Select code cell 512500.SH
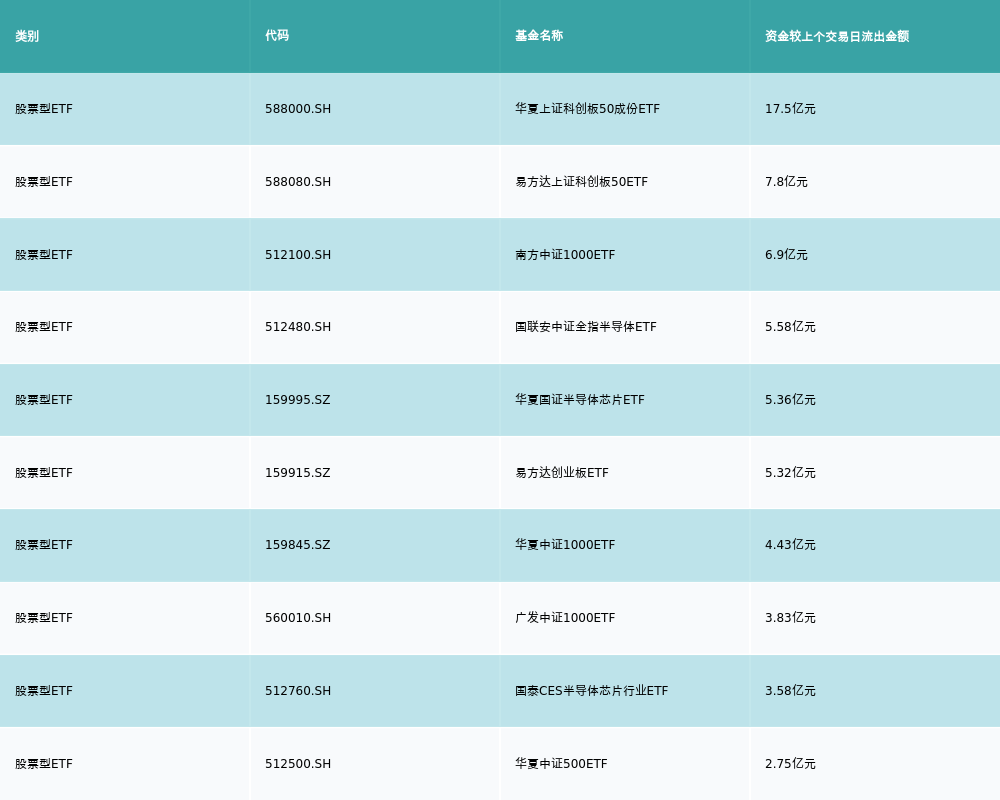 pos(298,764)
